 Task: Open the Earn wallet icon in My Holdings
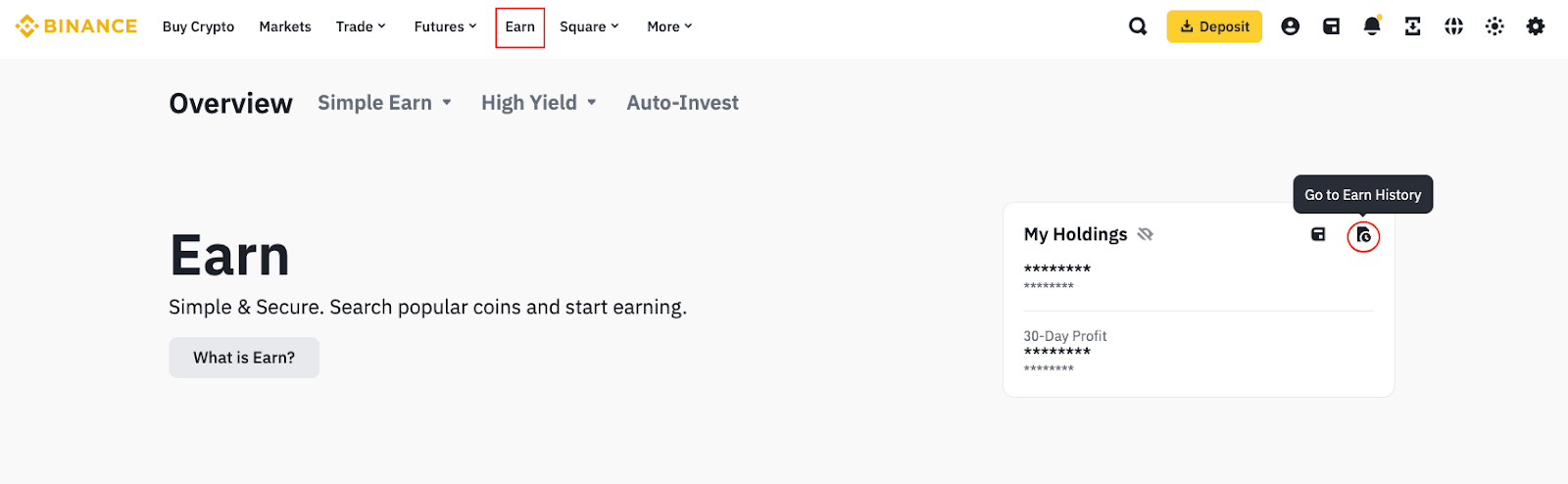[x=1318, y=234]
